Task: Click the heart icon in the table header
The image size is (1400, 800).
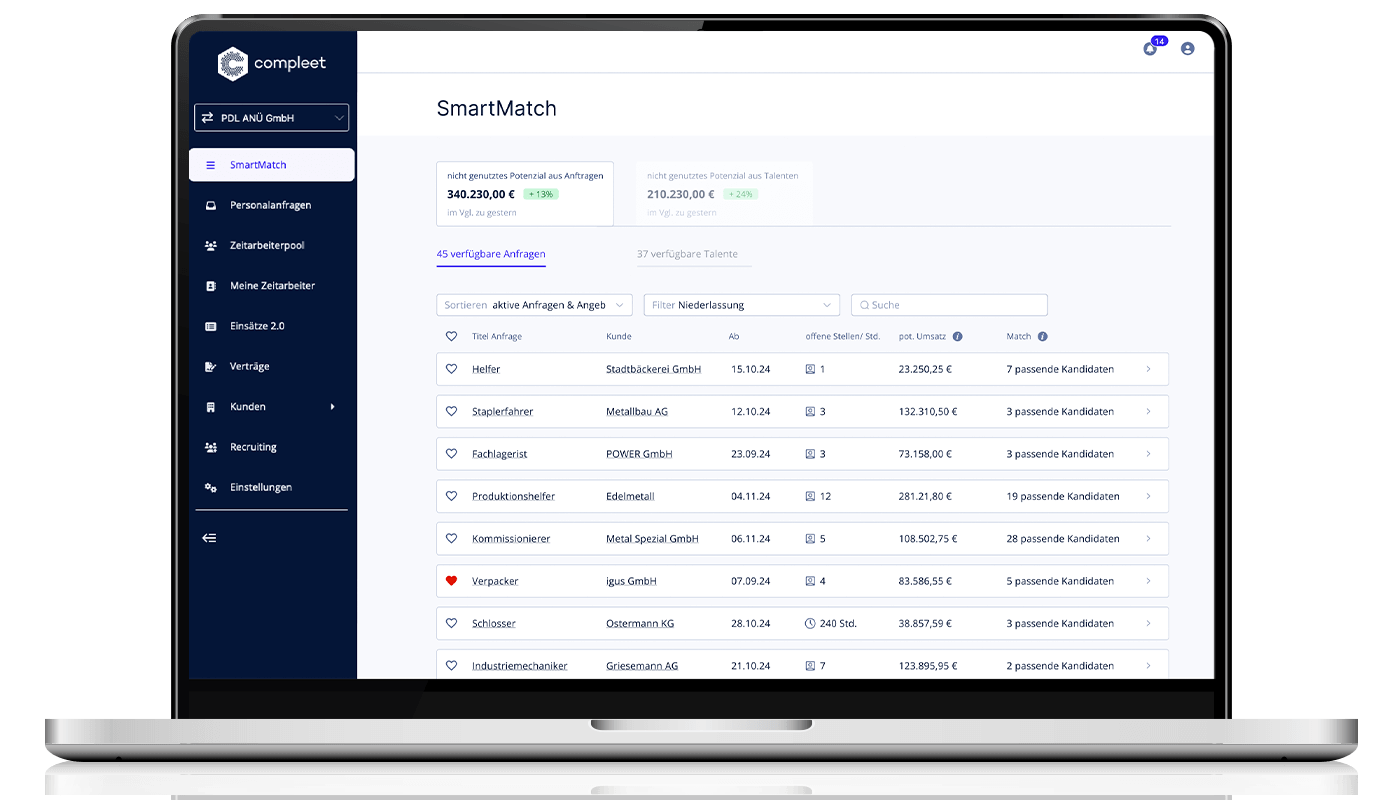Action: tap(451, 337)
